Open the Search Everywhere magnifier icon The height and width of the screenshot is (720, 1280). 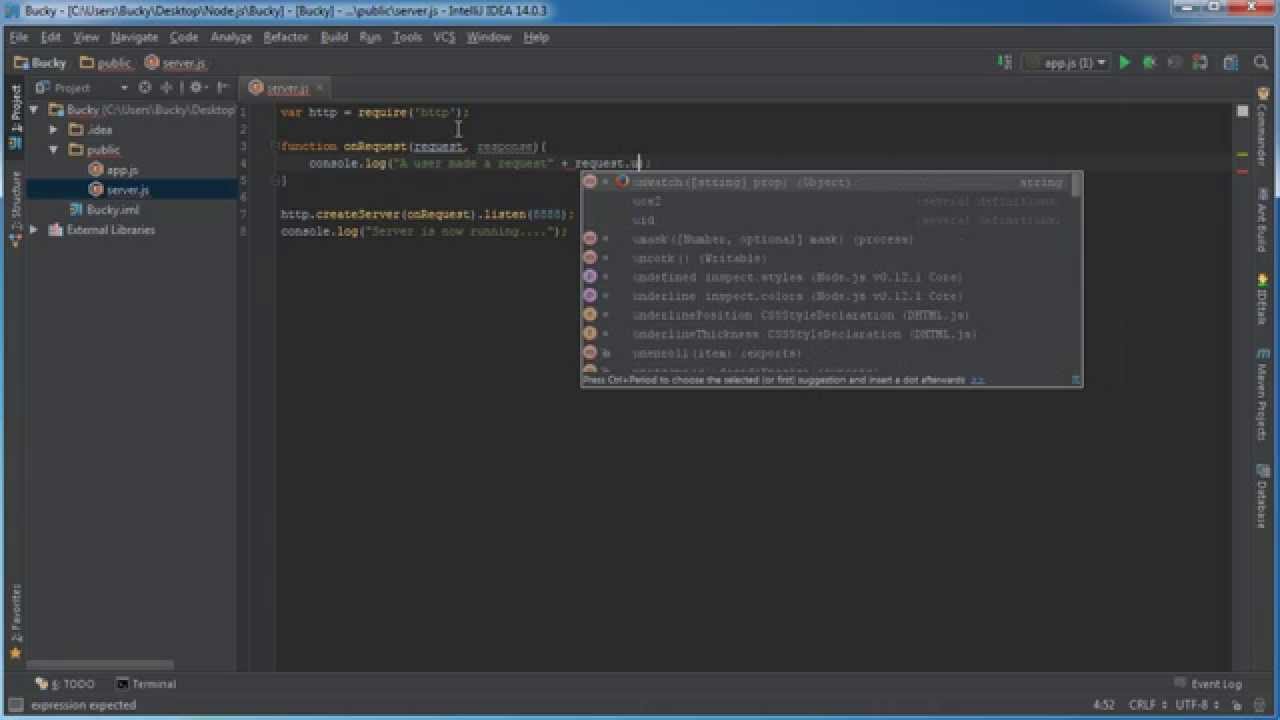(1261, 62)
